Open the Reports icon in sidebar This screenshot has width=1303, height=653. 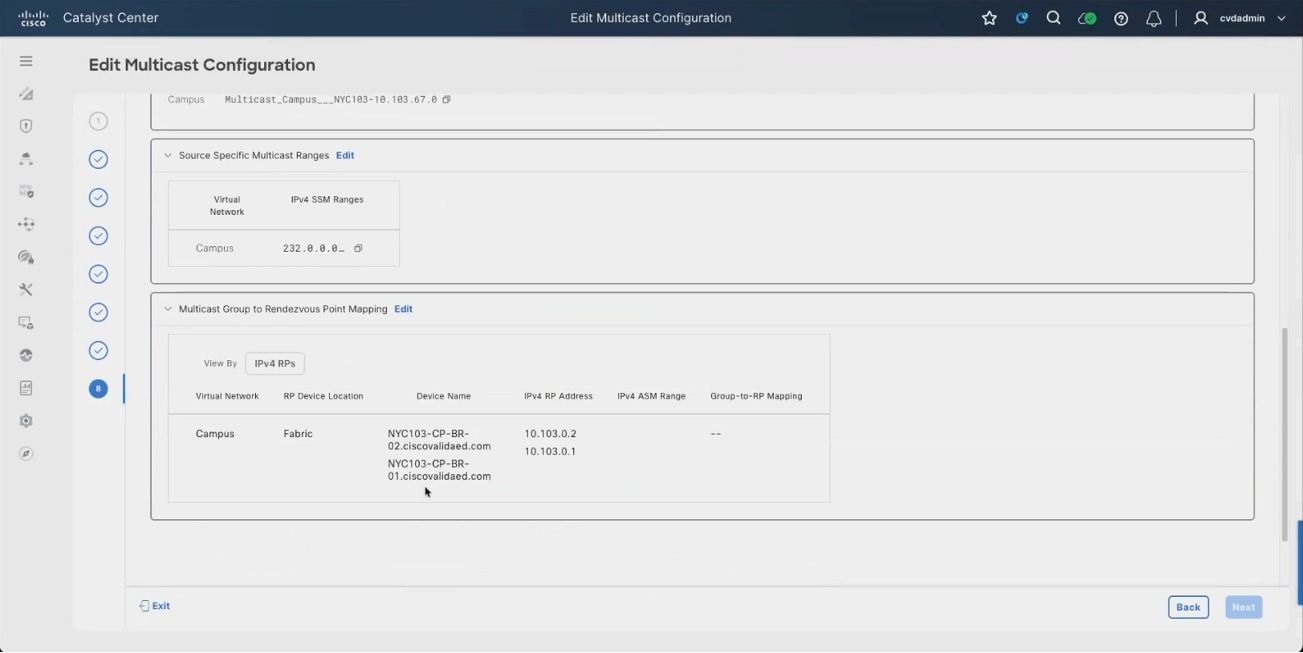(26, 388)
